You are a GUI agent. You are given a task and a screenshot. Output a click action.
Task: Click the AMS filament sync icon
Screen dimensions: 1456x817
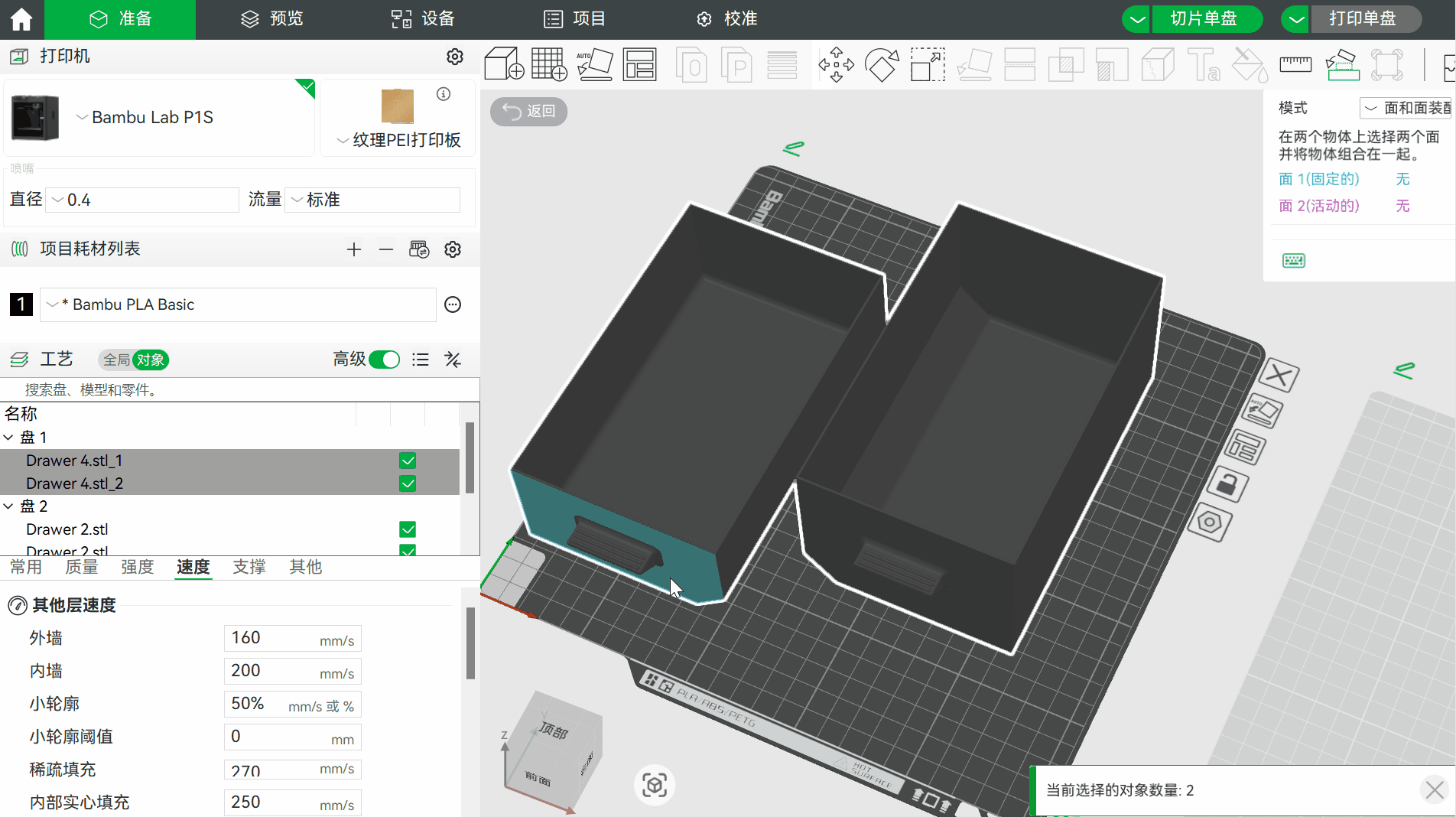(x=419, y=249)
